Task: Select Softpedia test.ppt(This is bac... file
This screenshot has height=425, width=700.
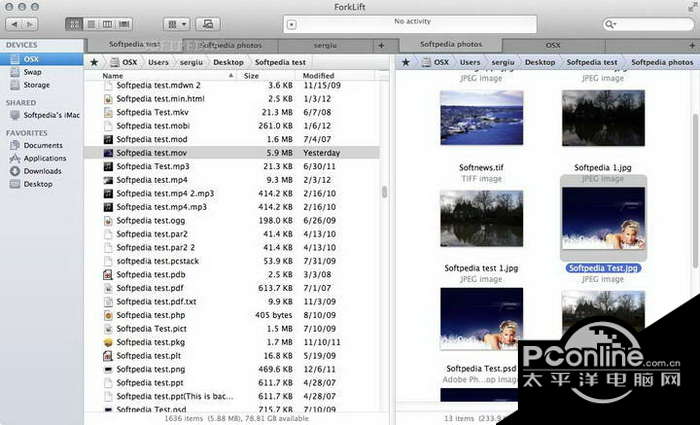Action: pos(232,396)
